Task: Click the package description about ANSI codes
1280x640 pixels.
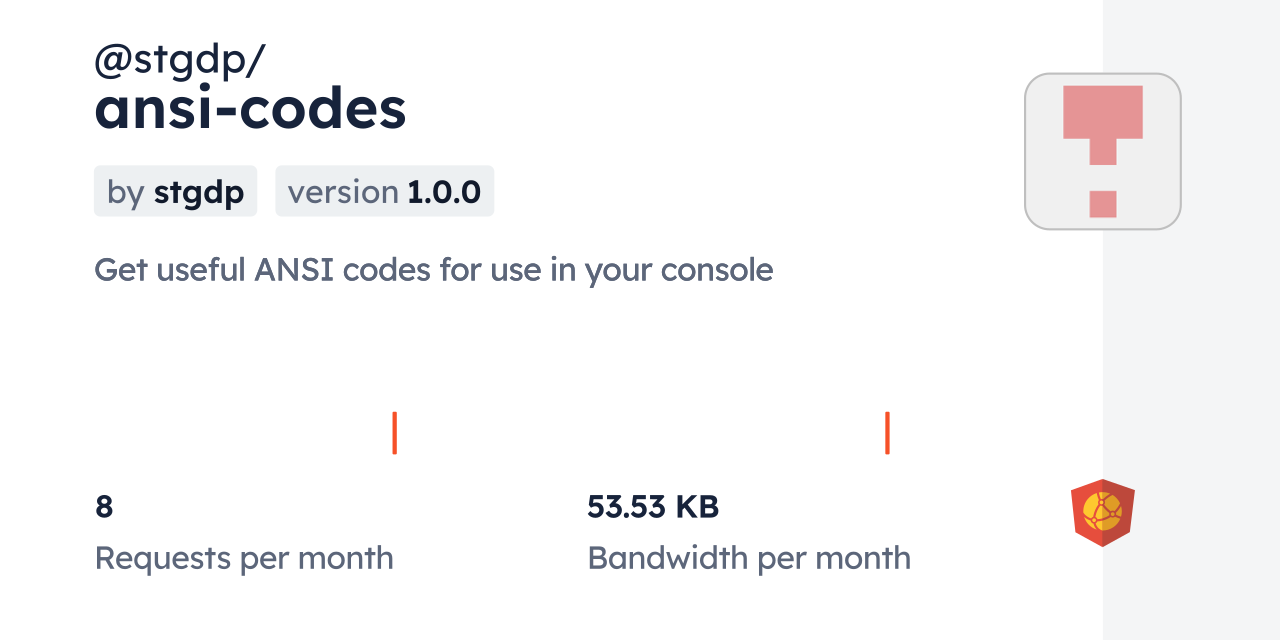Action: pyautogui.click(x=433, y=270)
